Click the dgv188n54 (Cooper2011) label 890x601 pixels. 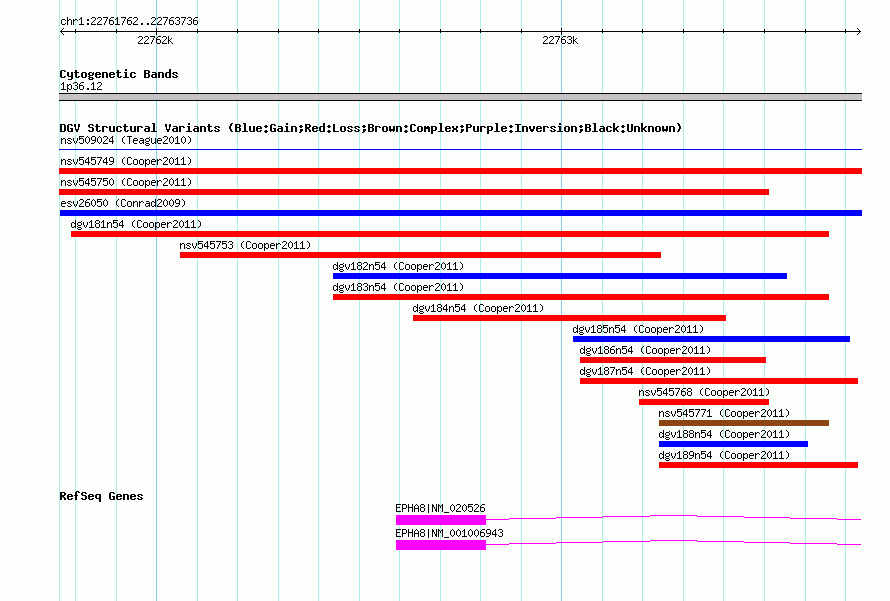click(724, 434)
